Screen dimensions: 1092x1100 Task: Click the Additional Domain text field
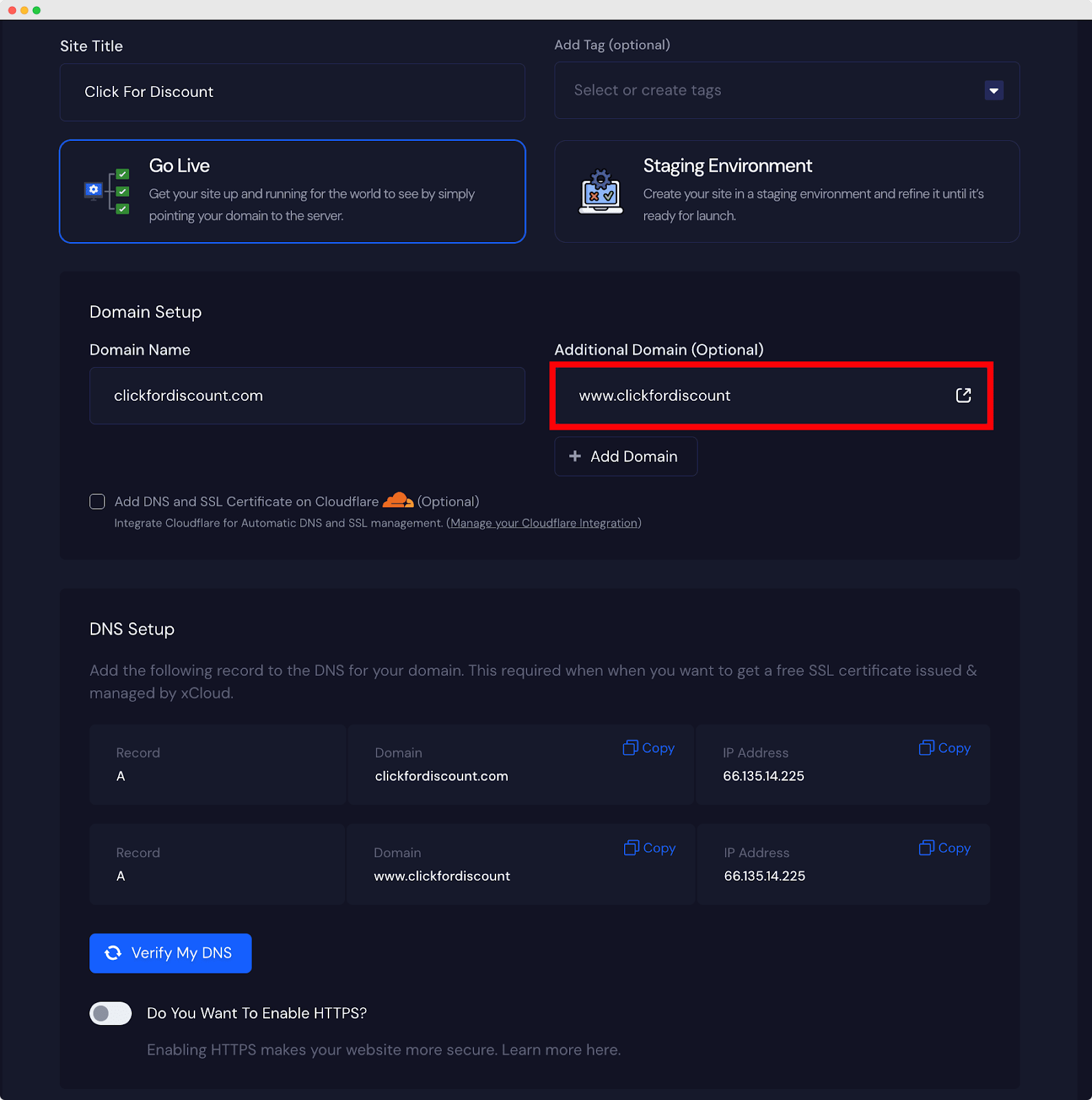click(756, 396)
